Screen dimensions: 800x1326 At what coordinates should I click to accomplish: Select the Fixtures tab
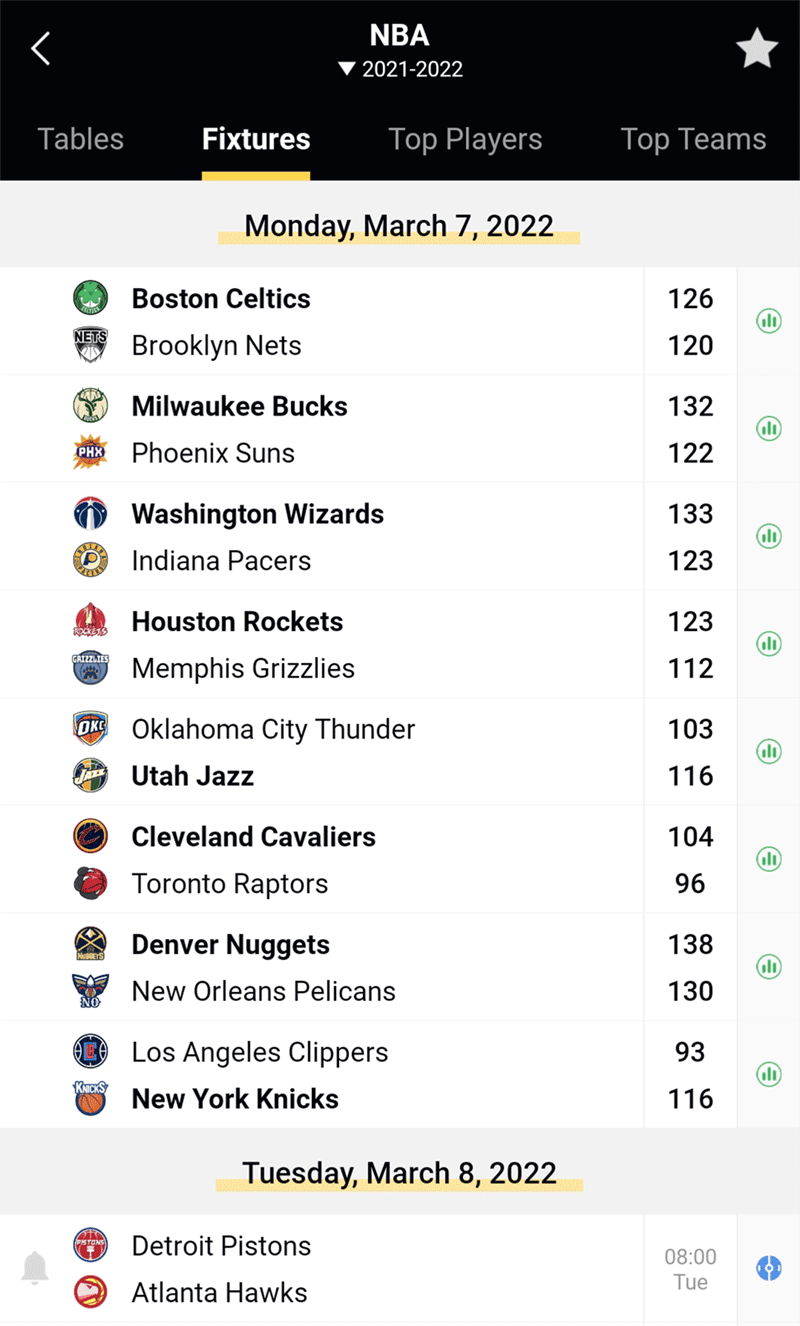[x=256, y=139]
